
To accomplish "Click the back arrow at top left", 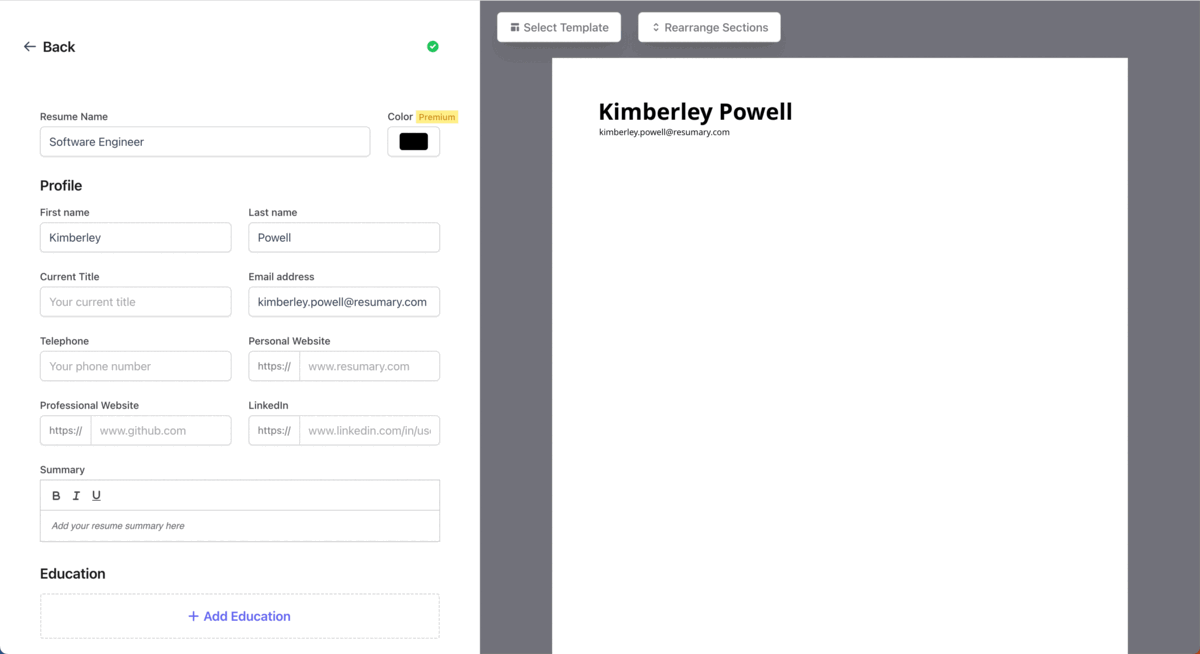I will [x=29, y=46].
